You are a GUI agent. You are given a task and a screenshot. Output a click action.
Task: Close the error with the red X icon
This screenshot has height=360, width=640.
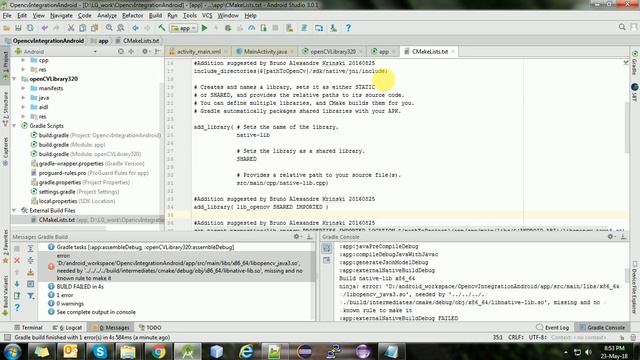pos(17,260)
